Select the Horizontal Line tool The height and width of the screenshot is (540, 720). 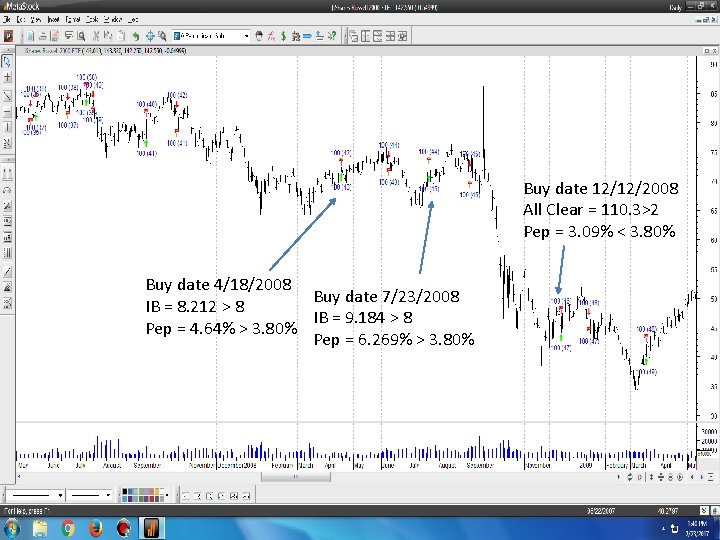tap(7, 112)
